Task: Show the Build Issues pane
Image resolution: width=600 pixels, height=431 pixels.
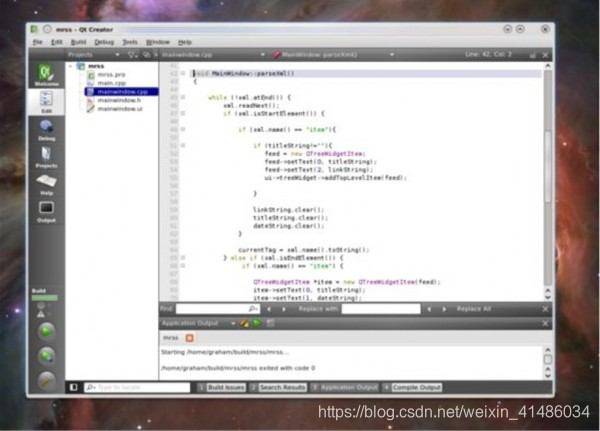Action: pyautogui.click(x=222, y=388)
